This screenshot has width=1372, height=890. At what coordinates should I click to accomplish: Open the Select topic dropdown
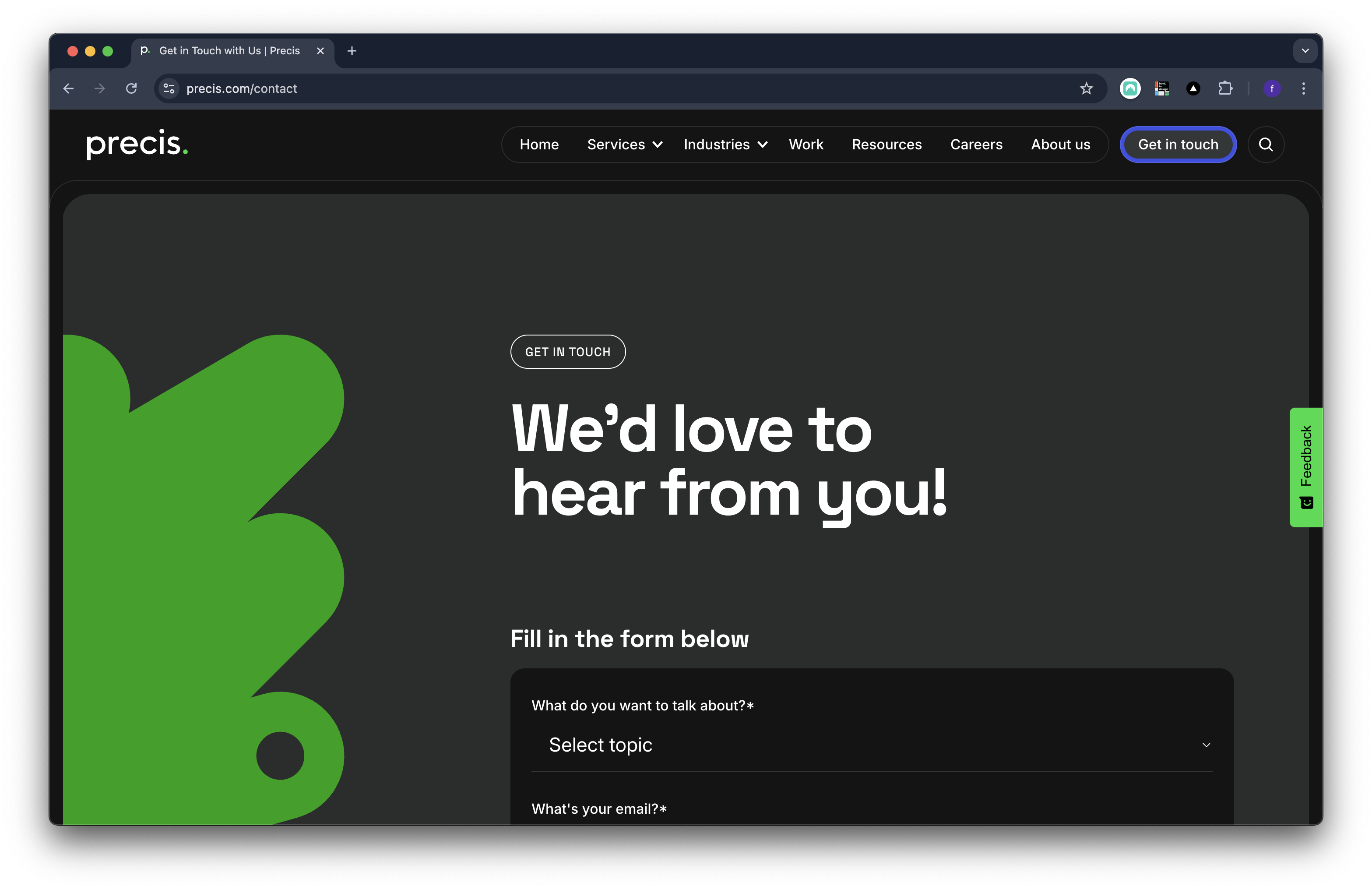click(x=872, y=745)
